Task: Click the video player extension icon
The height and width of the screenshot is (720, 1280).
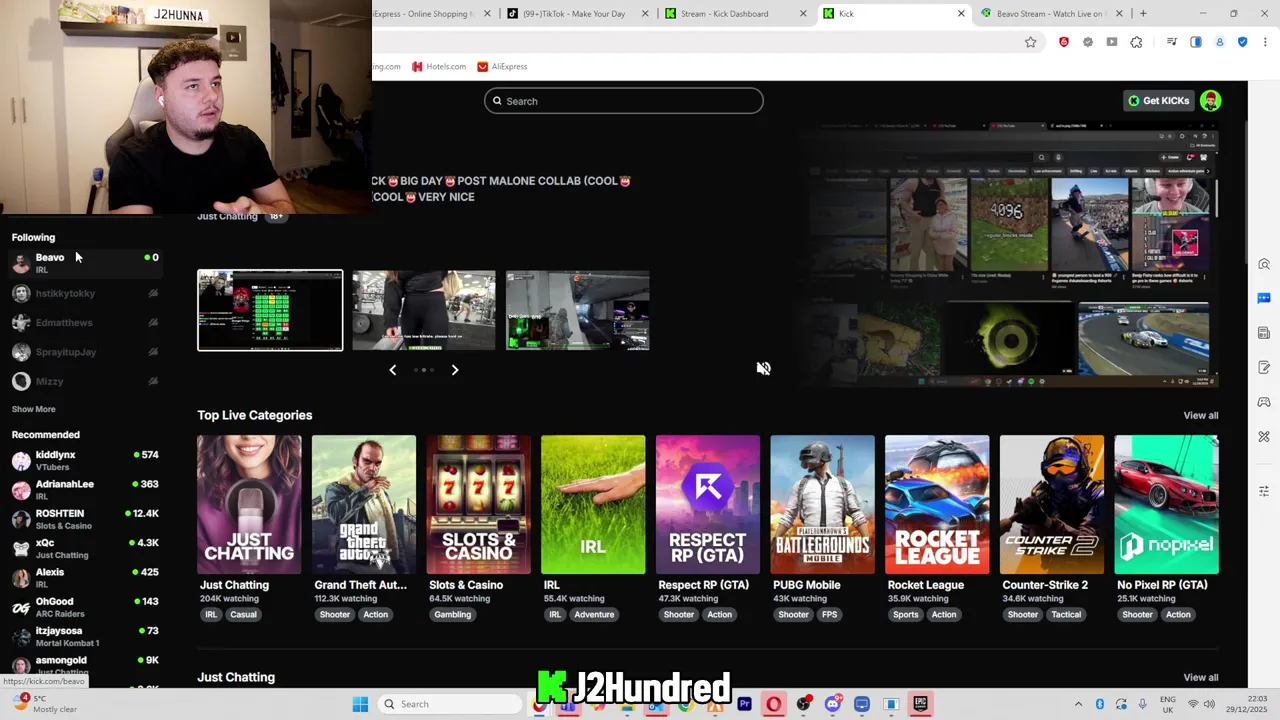Action: click(1111, 42)
